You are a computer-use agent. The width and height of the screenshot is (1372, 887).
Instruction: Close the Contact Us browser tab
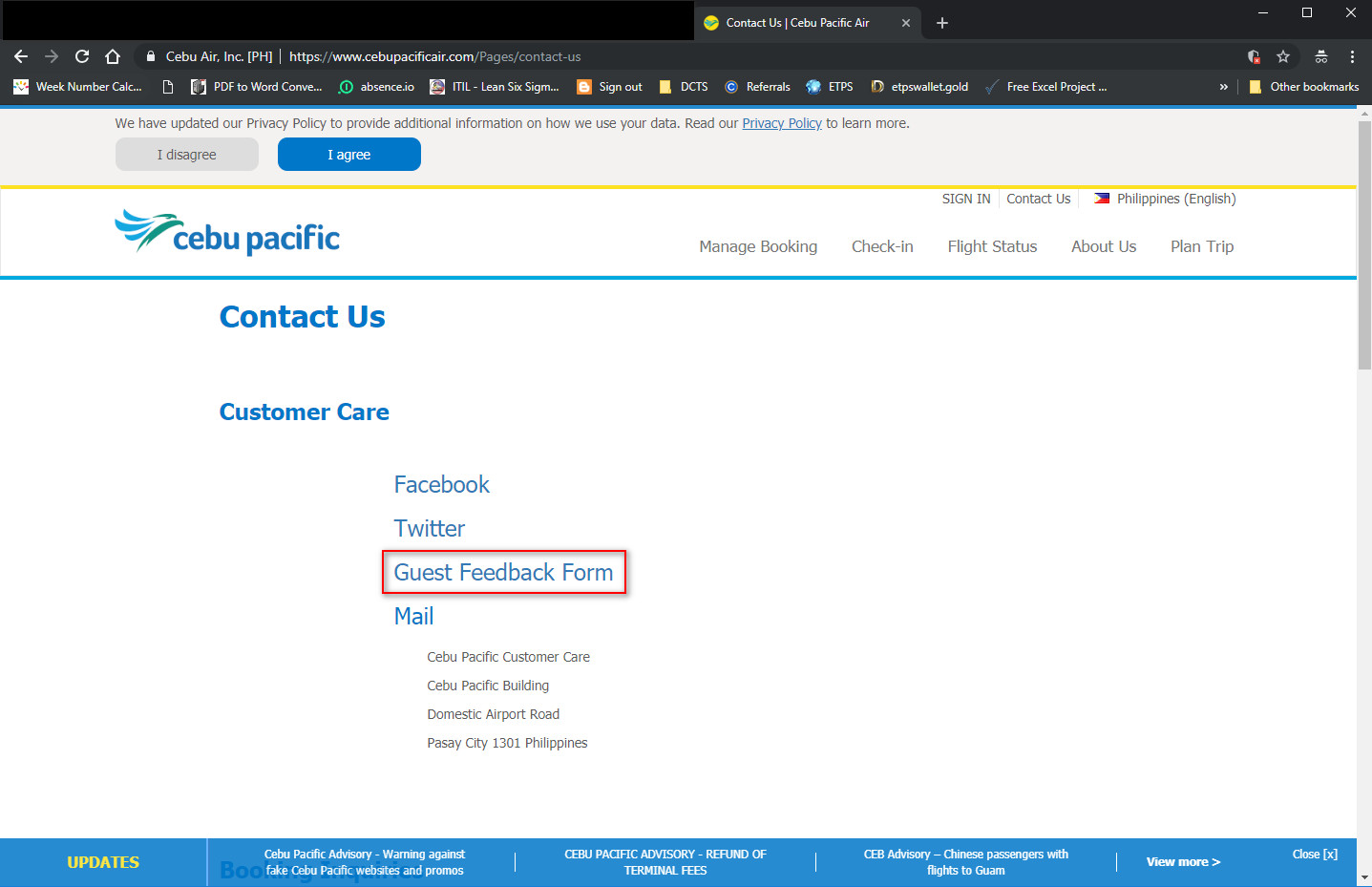point(906,23)
